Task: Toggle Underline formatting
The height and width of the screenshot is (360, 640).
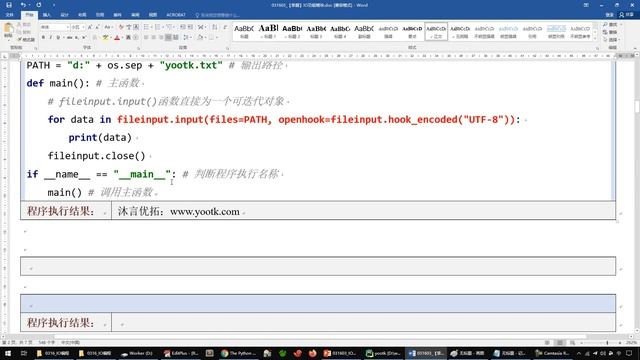Action: [58, 38]
